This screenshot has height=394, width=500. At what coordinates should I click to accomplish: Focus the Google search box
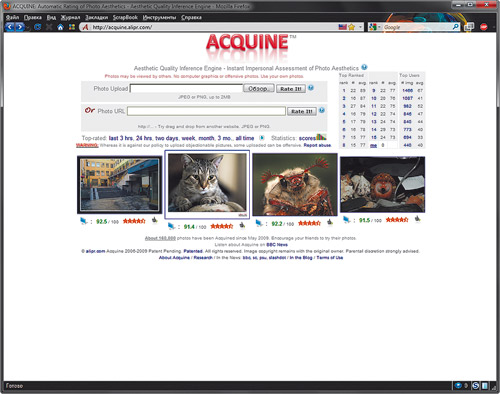click(417, 27)
